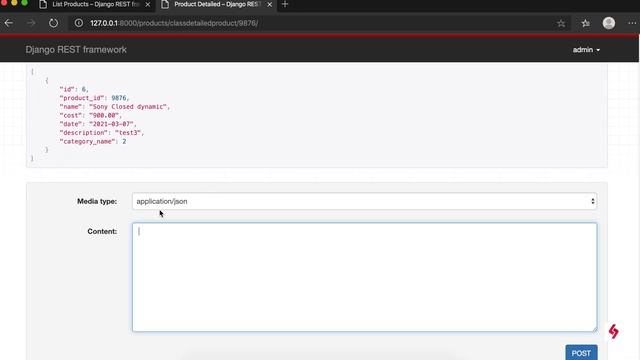
Task: Open a new tab with plus icon
Action: pos(285,4)
